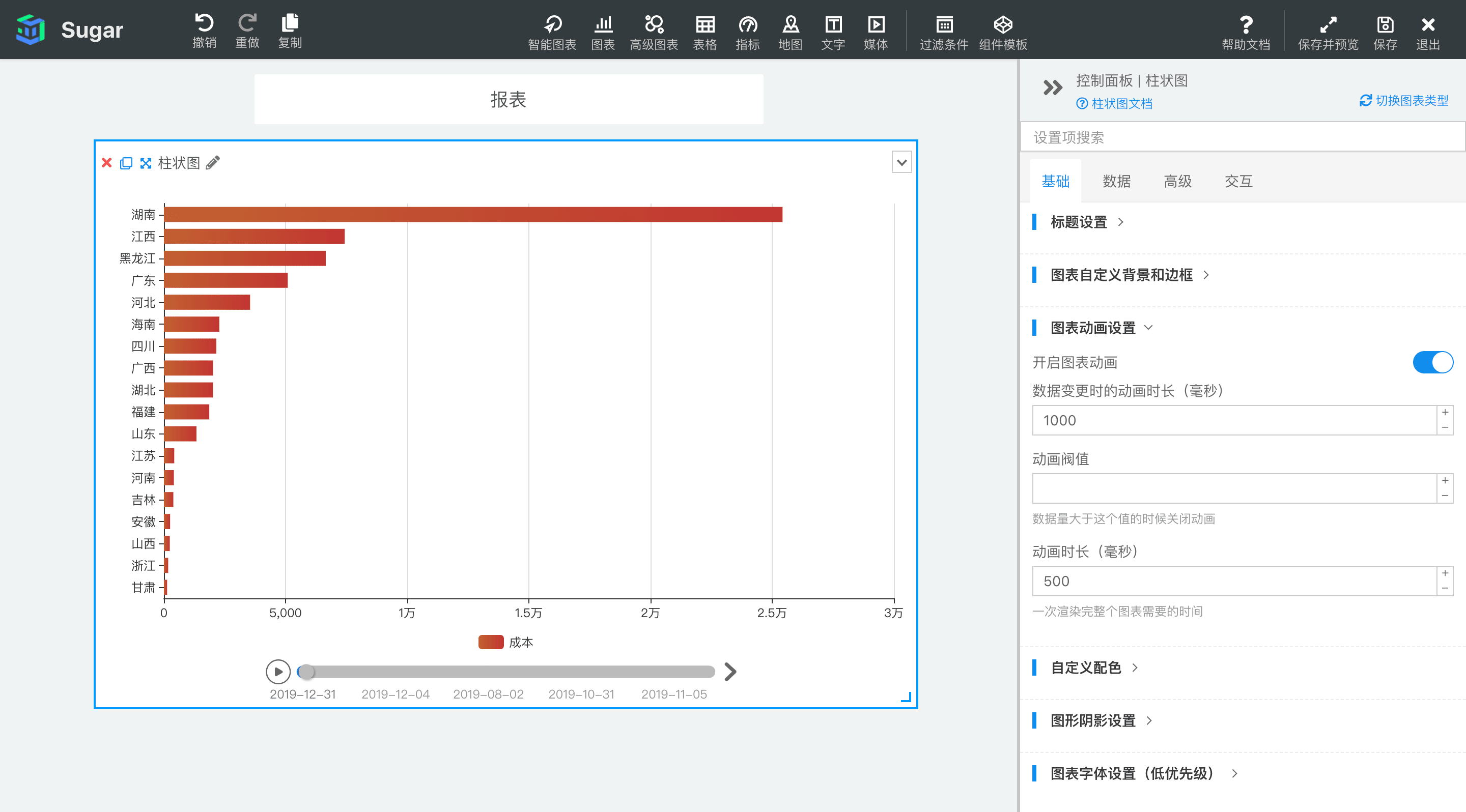Viewport: 1466px width, 812px height.
Task: Decrease 动画阀值 with minus stepper
Action: pyautogui.click(x=1445, y=496)
